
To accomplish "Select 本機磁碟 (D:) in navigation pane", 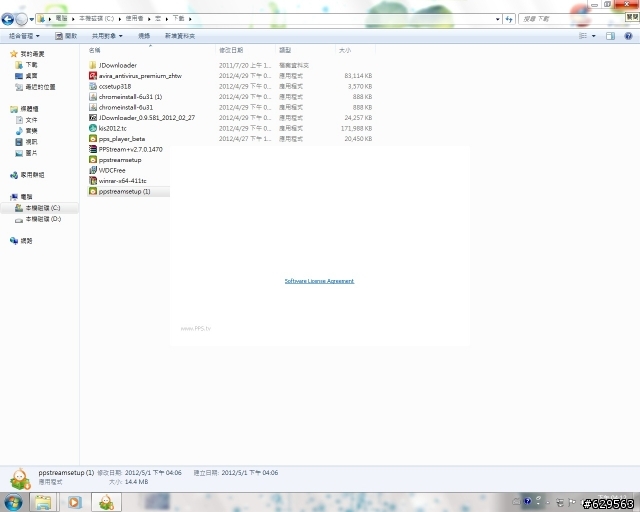I will point(43,219).
